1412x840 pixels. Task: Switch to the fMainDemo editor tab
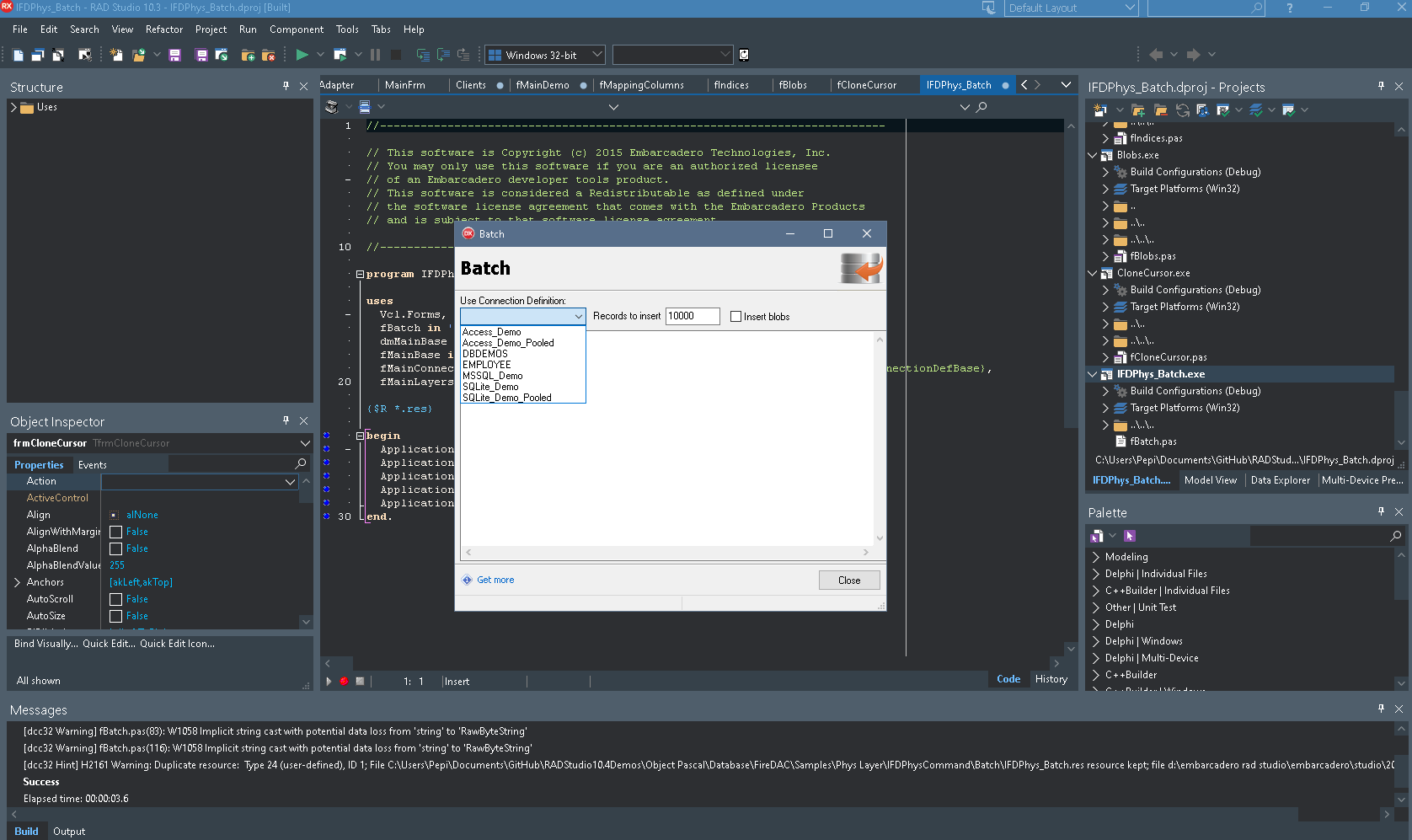click(x=543, y=85)
